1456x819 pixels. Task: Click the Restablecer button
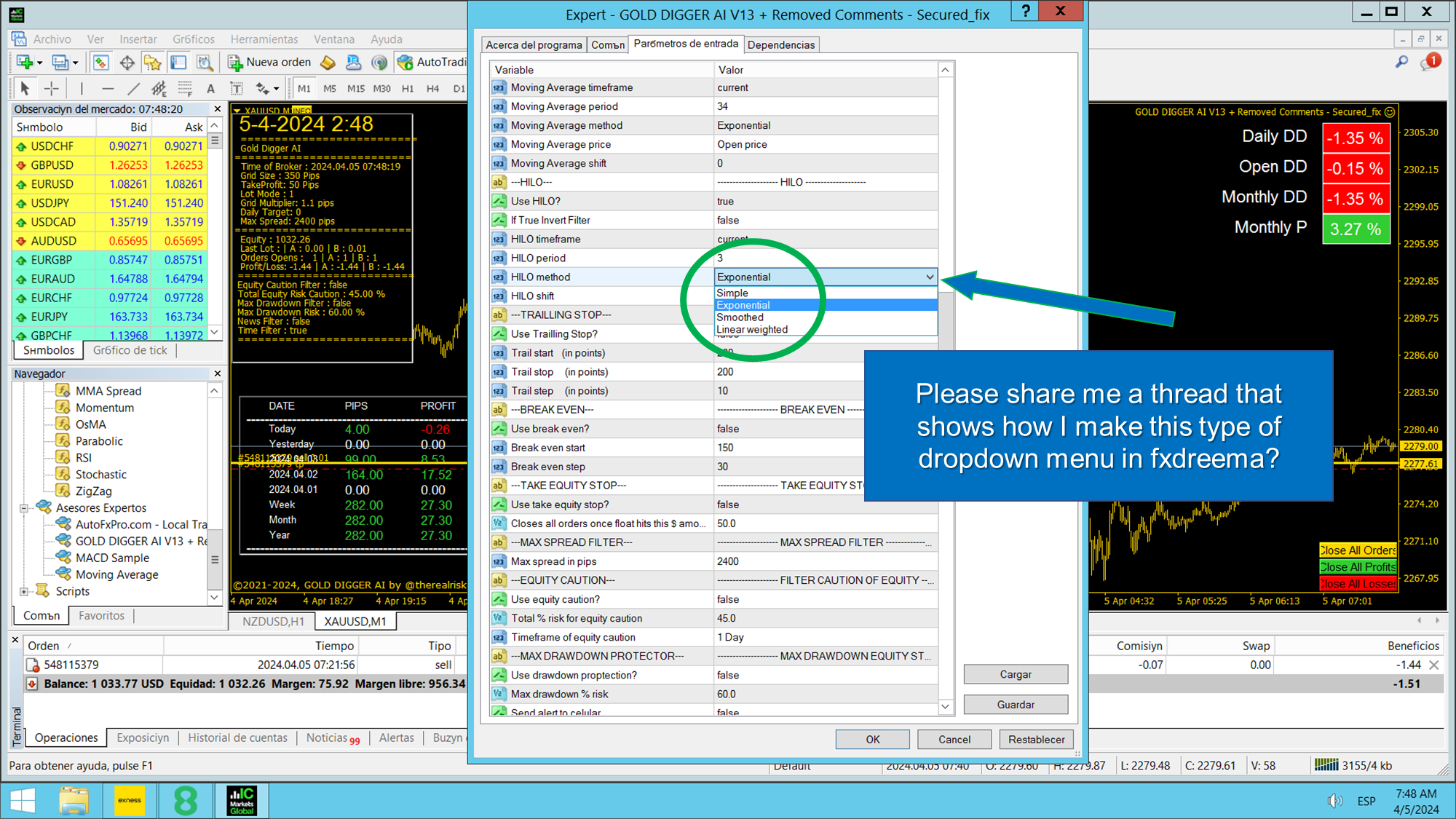tap(1036, 740)
